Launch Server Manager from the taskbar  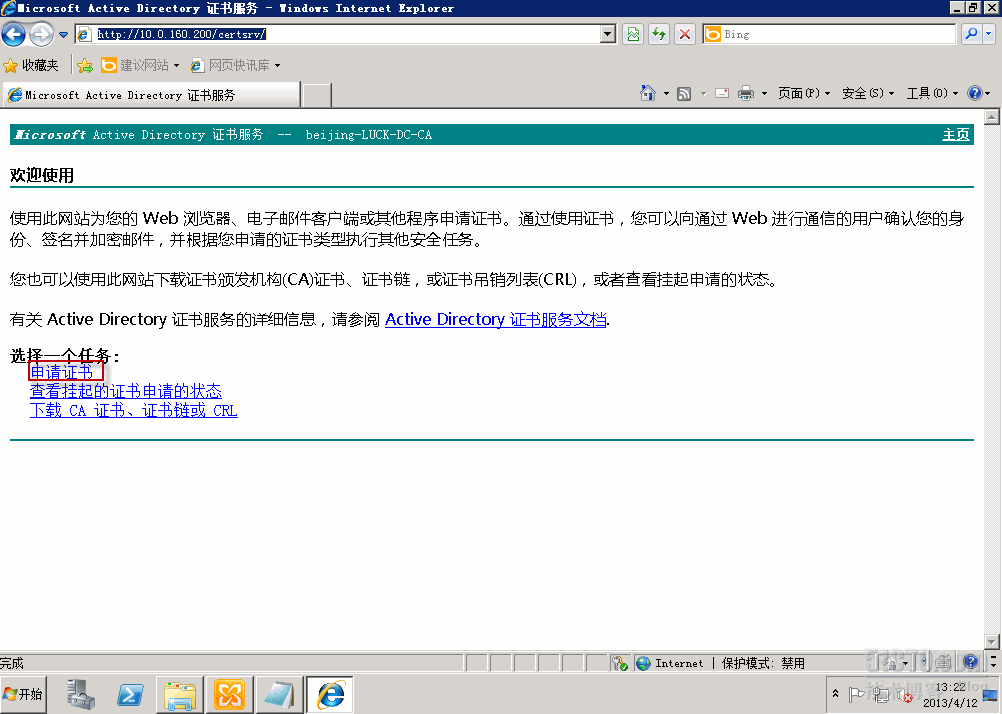[80, 694]
